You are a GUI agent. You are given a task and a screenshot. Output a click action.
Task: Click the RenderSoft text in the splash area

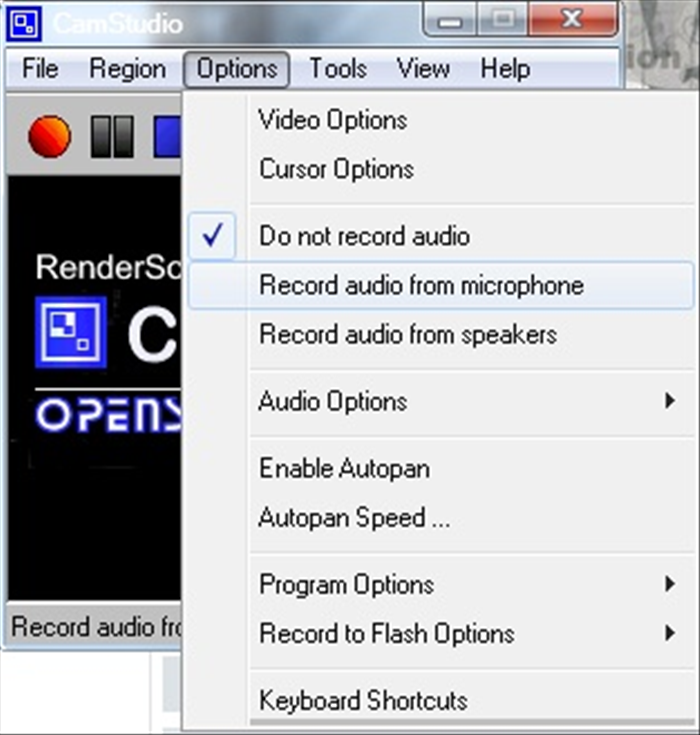[108, 268]
